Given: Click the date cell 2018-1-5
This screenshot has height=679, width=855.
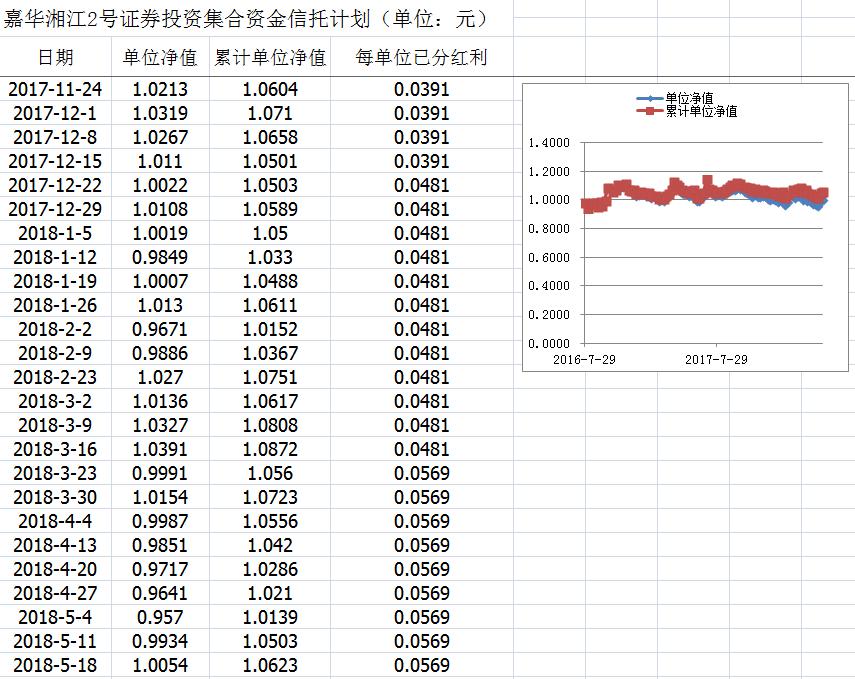Looking at the screenshot, I should (55, 233).
